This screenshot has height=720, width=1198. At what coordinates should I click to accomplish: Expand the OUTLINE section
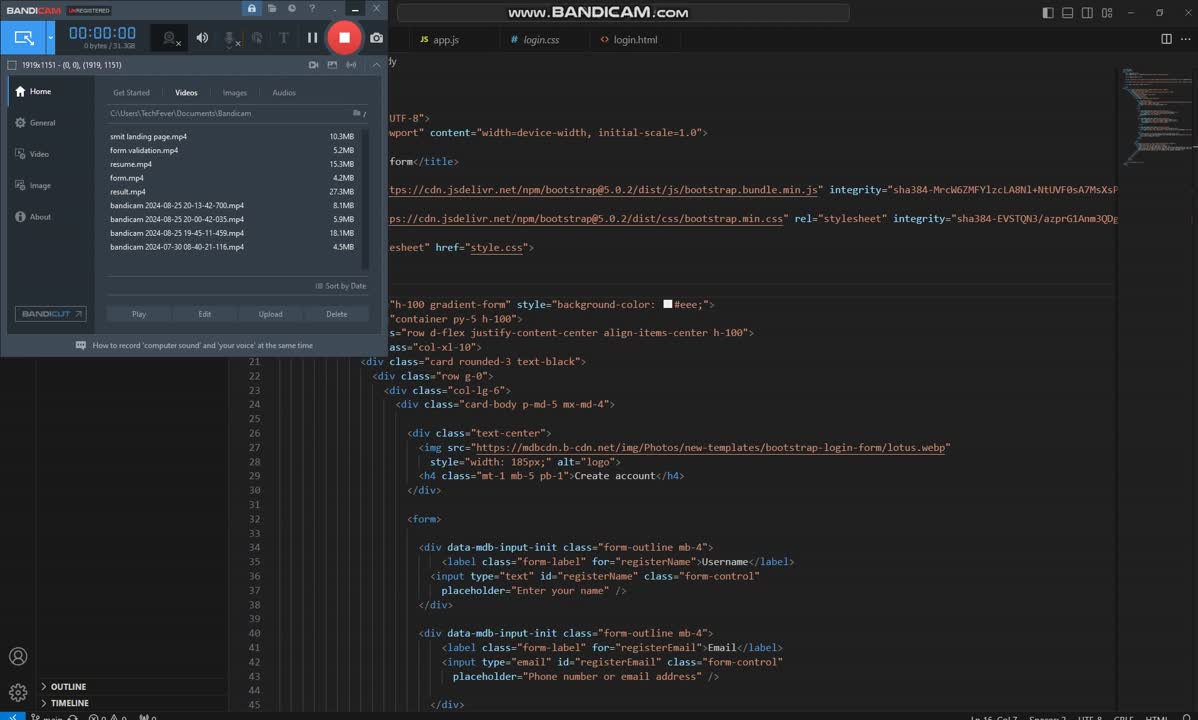(x=68, y=687)
